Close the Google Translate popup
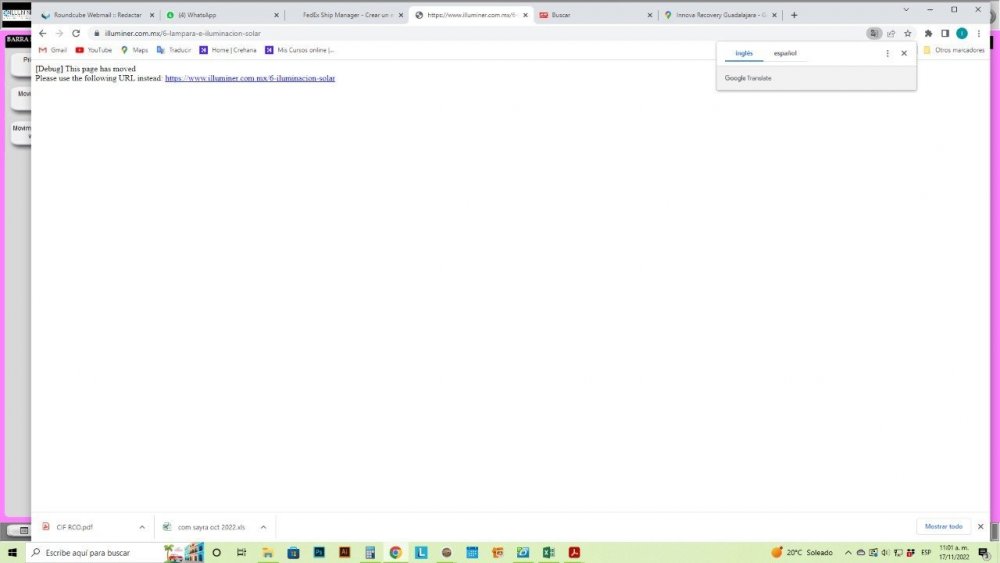This screenshot has width=1000, height=563. pos(904,54)
